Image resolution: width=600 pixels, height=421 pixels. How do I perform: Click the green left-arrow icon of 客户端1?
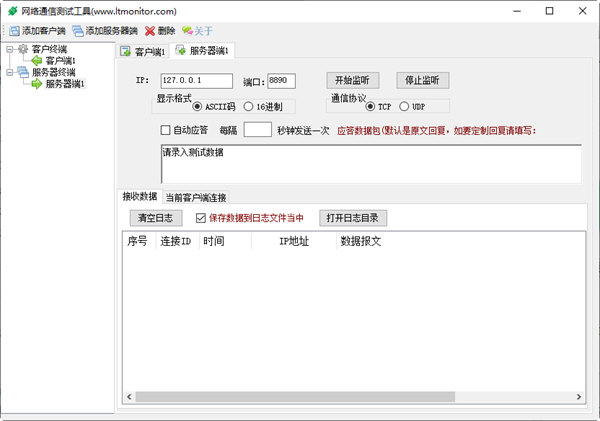tap(37, 60)
